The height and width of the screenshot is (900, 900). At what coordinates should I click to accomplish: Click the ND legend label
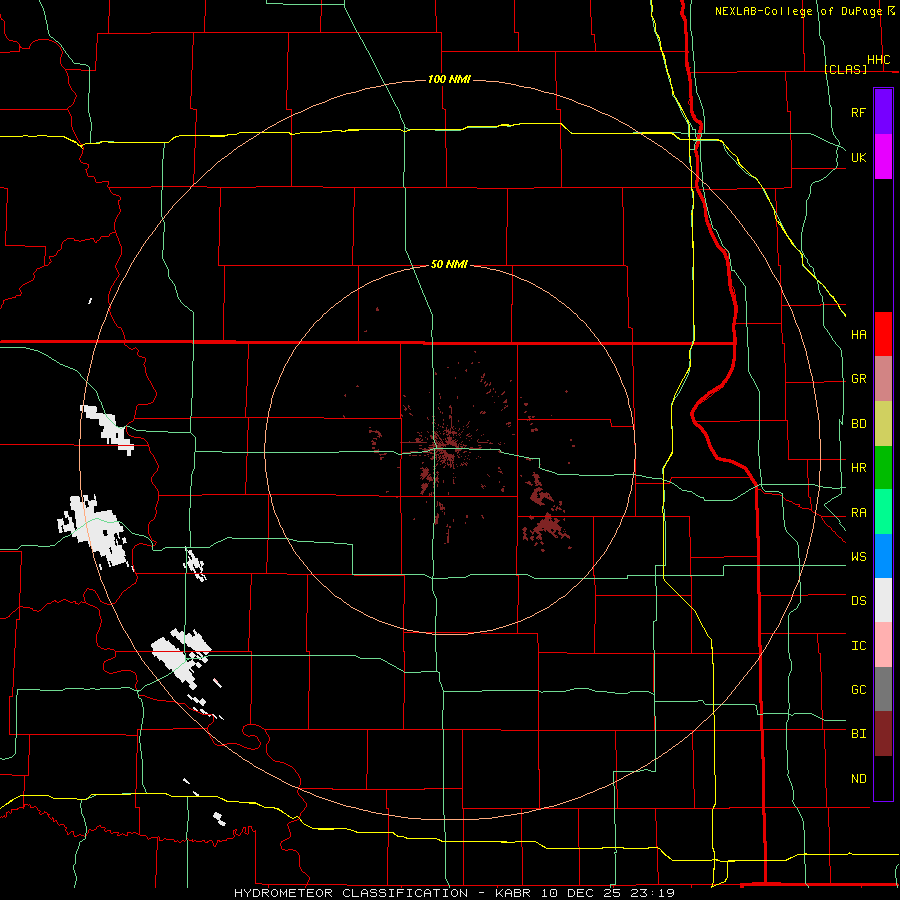(x=859, y=779)
